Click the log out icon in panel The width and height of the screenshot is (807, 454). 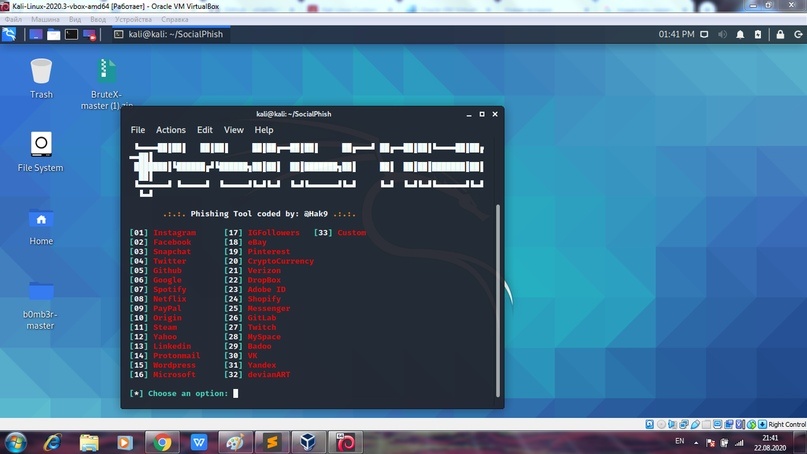(798, 34)
